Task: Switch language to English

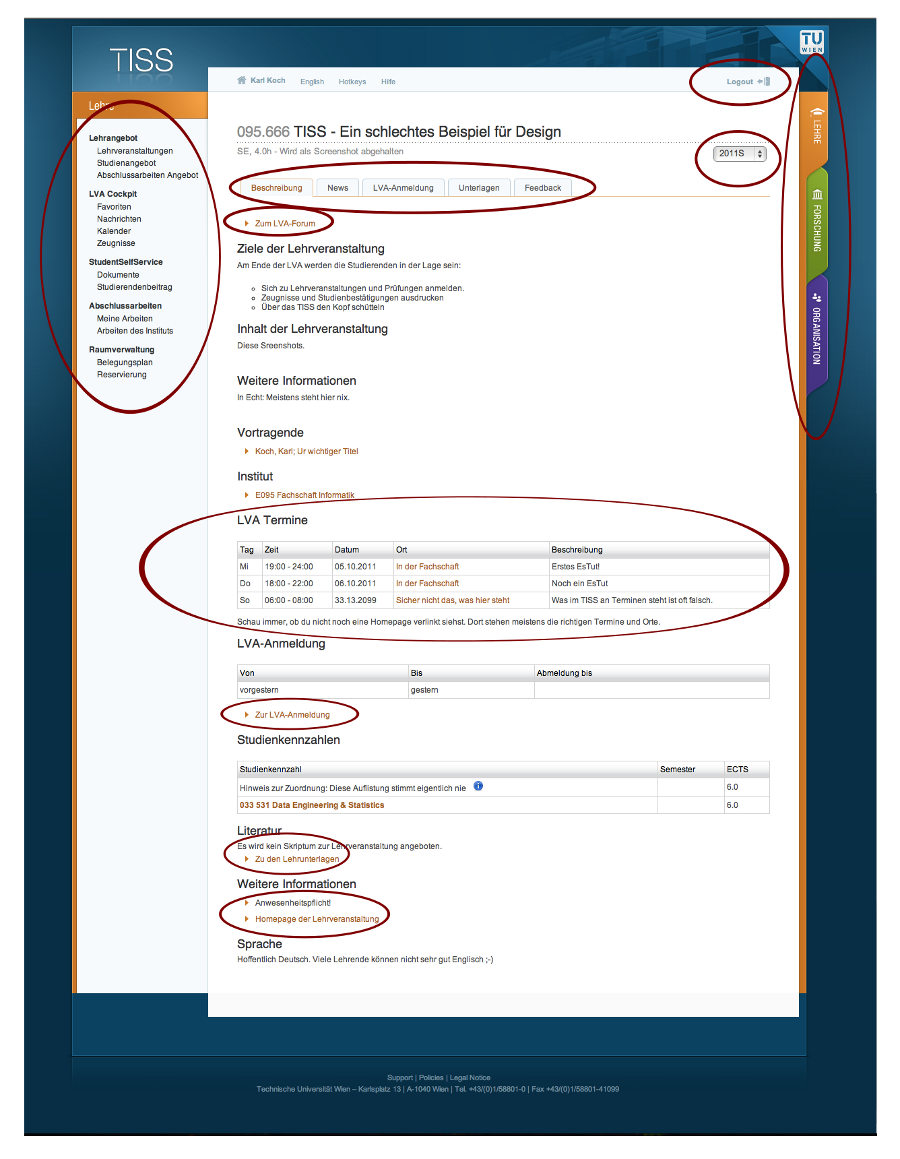Action: tap(312, 82)
